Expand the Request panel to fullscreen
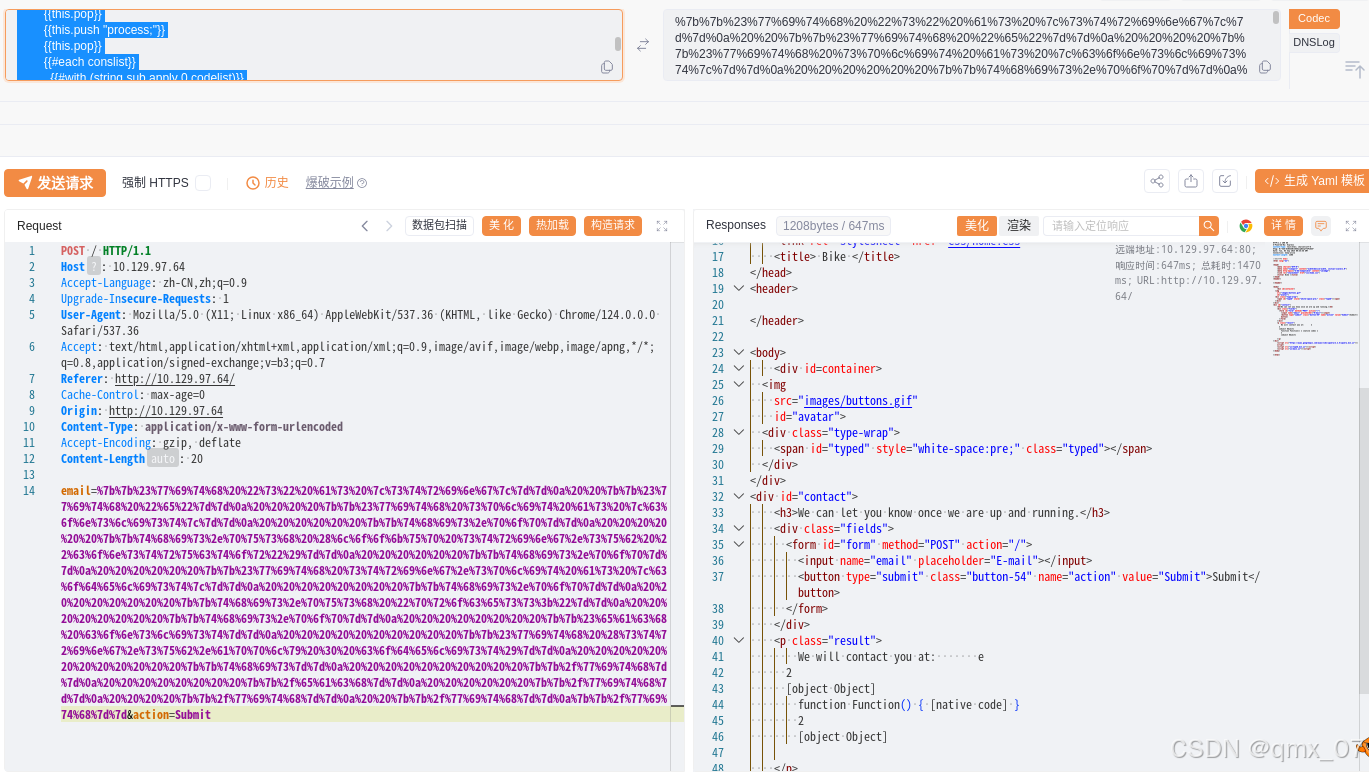 (662, 226)
